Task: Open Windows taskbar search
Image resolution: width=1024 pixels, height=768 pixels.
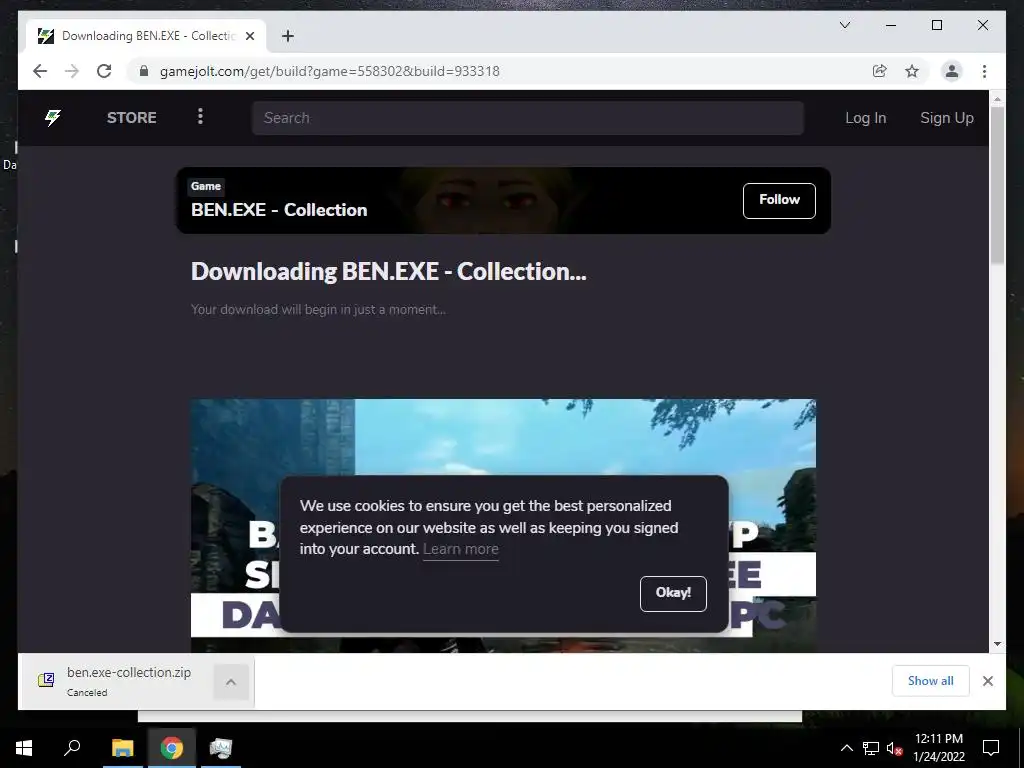Action: [x=72, y=748]
